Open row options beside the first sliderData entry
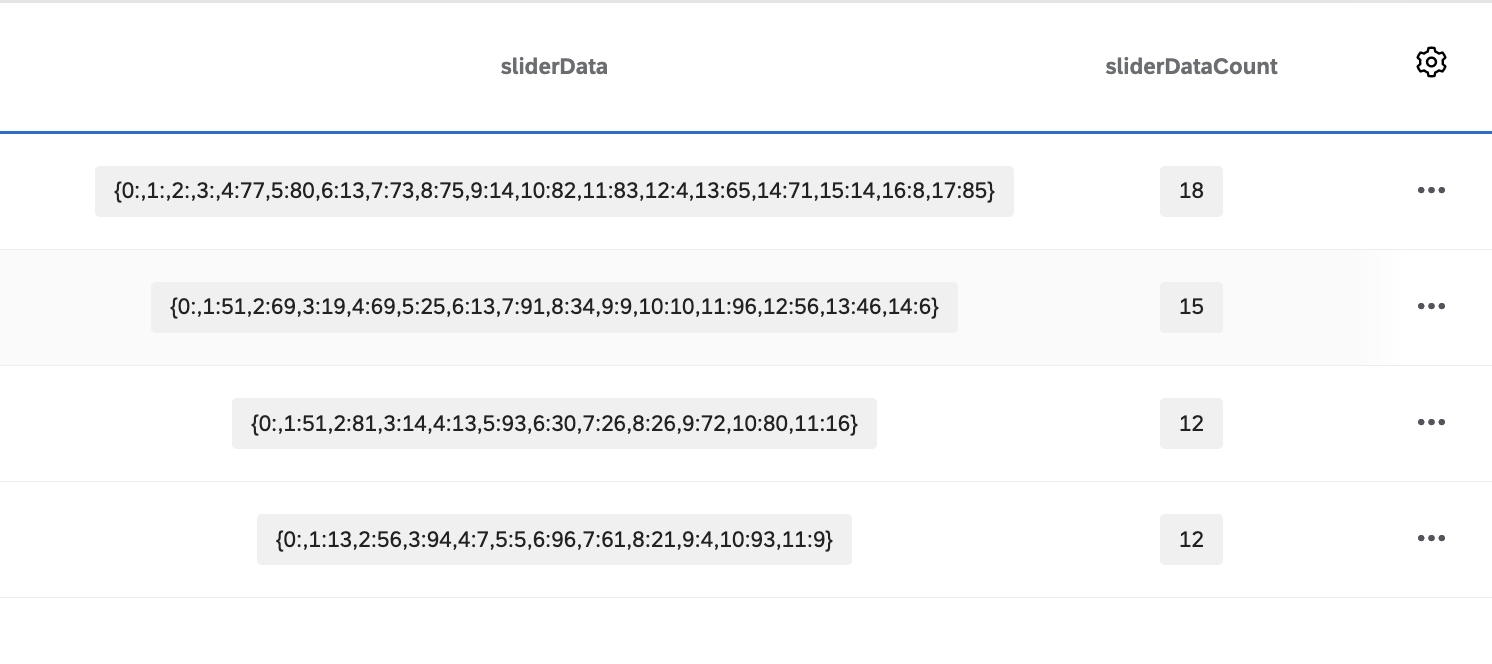The height and width of the screenshot is (664, 1492). (x=1431, y=190)
